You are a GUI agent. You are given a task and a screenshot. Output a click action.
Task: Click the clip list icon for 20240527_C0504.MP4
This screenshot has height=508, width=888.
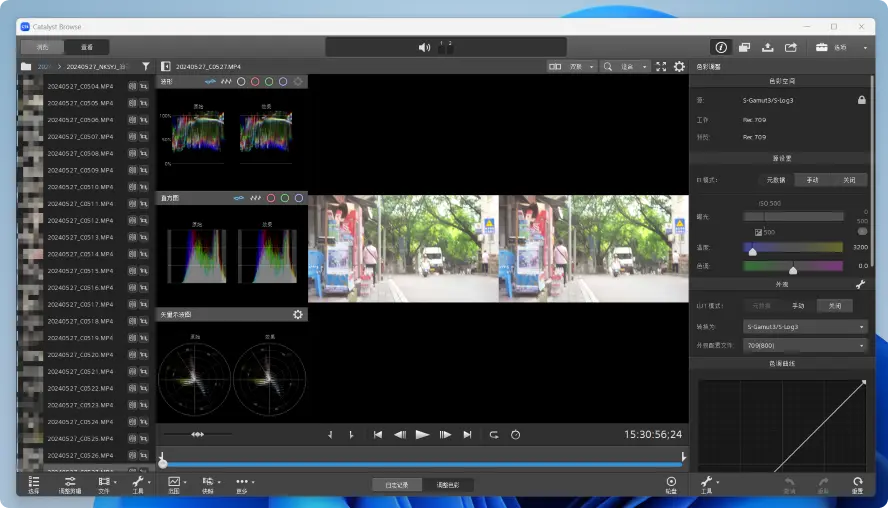click(x=132, y=86)
